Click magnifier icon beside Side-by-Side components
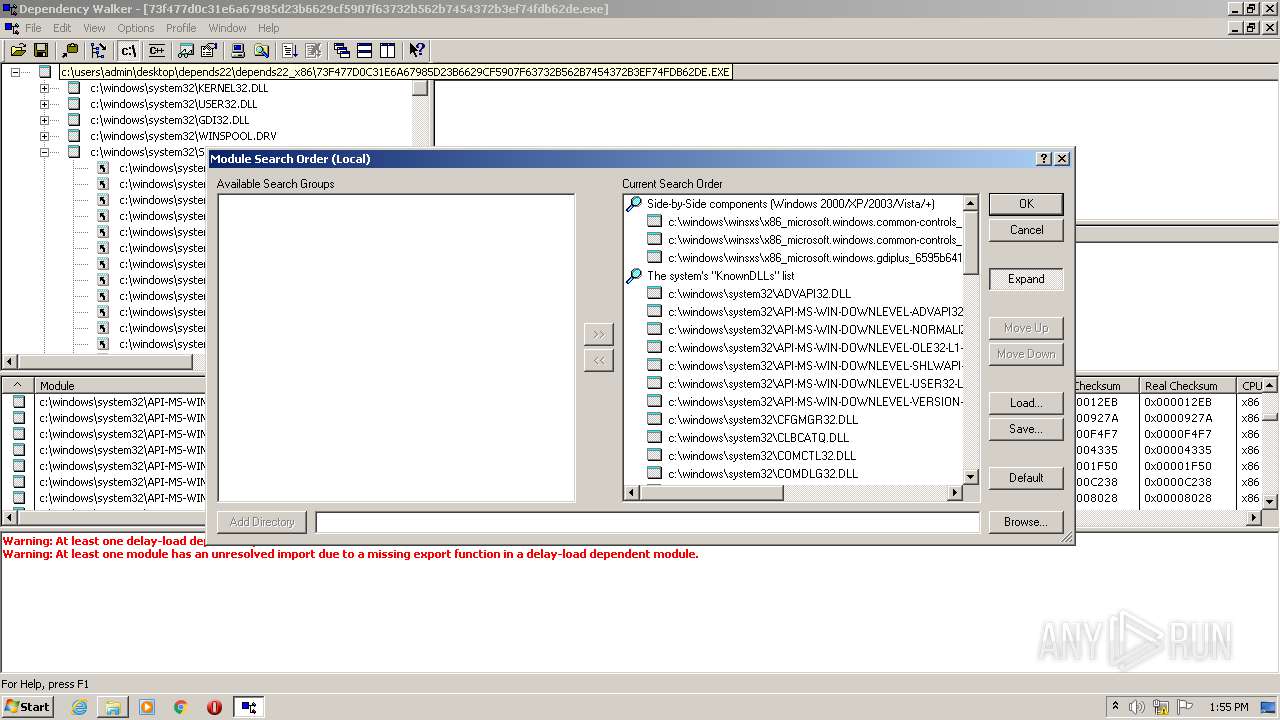Viewport: 1280px width, 720px height. (633, 204)
